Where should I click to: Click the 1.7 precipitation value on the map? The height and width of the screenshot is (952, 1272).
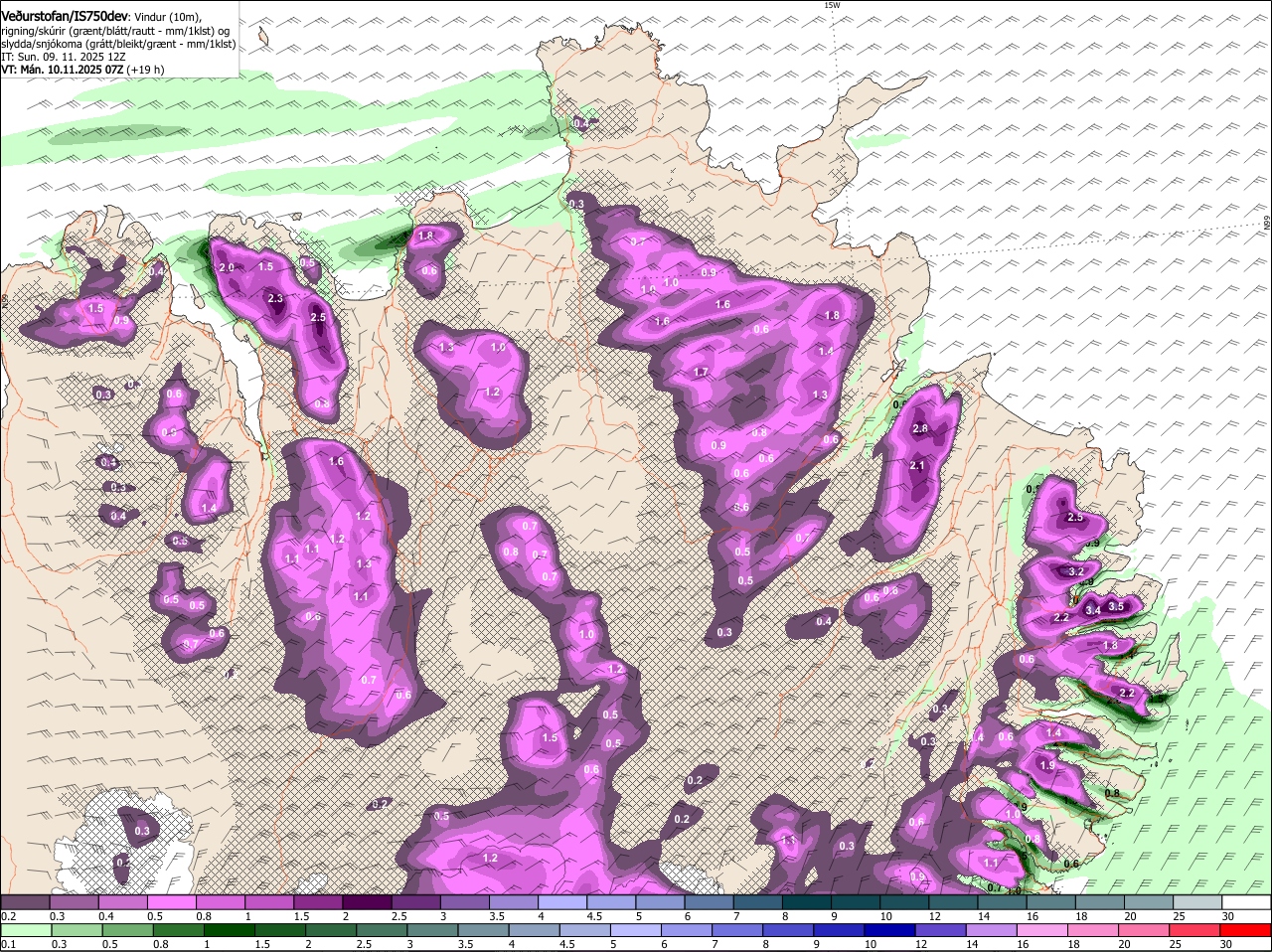point(700,373)
